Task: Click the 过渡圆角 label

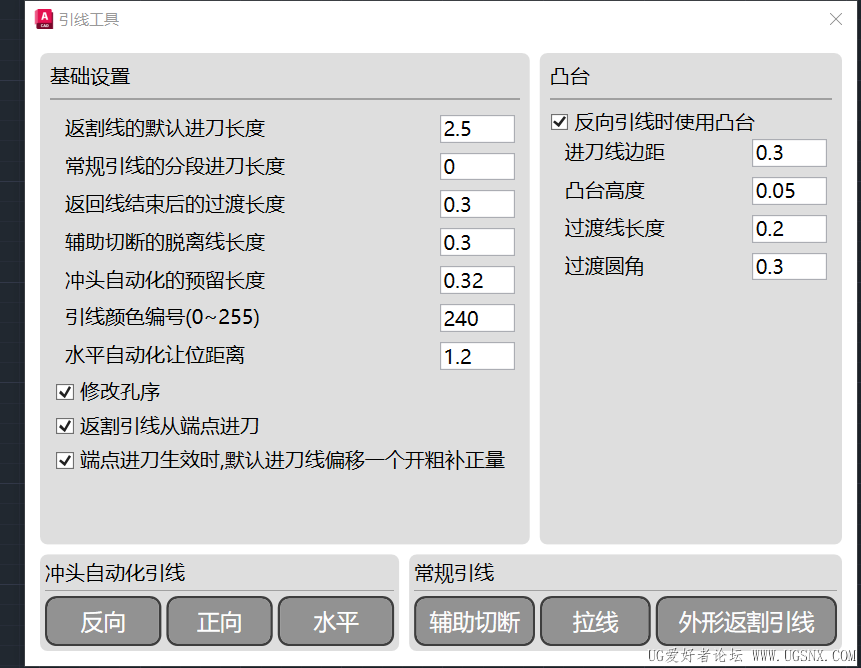Action: tap(605, 266)
